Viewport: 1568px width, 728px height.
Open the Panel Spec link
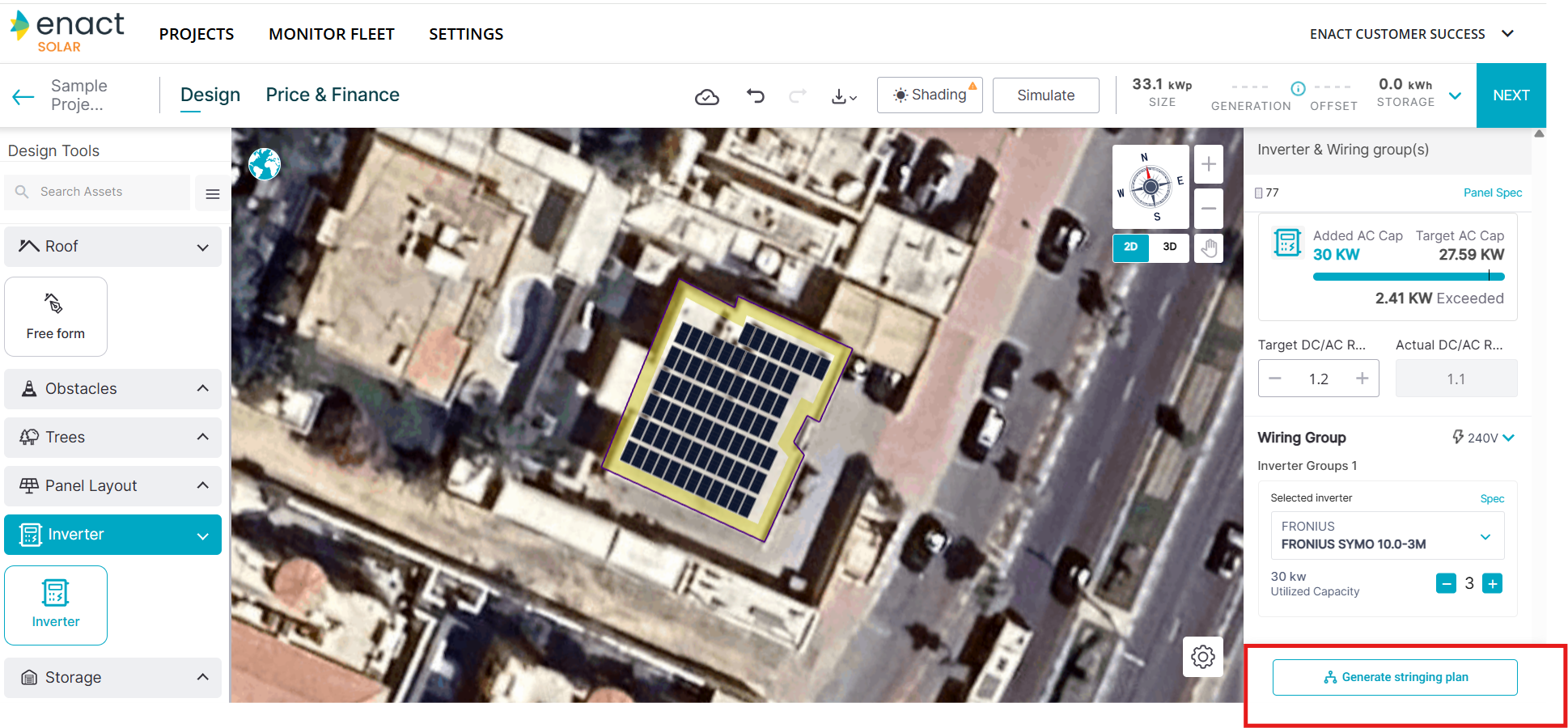pos(1492,193)
